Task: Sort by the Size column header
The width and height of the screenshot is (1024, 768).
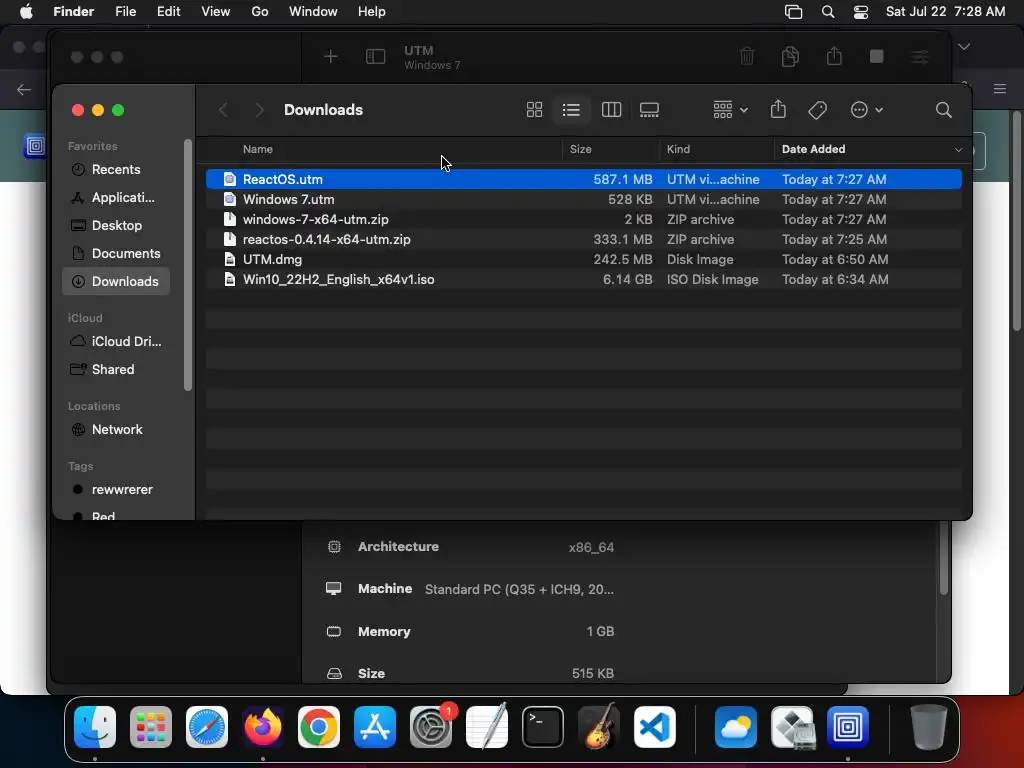Action: coord(580,149)
